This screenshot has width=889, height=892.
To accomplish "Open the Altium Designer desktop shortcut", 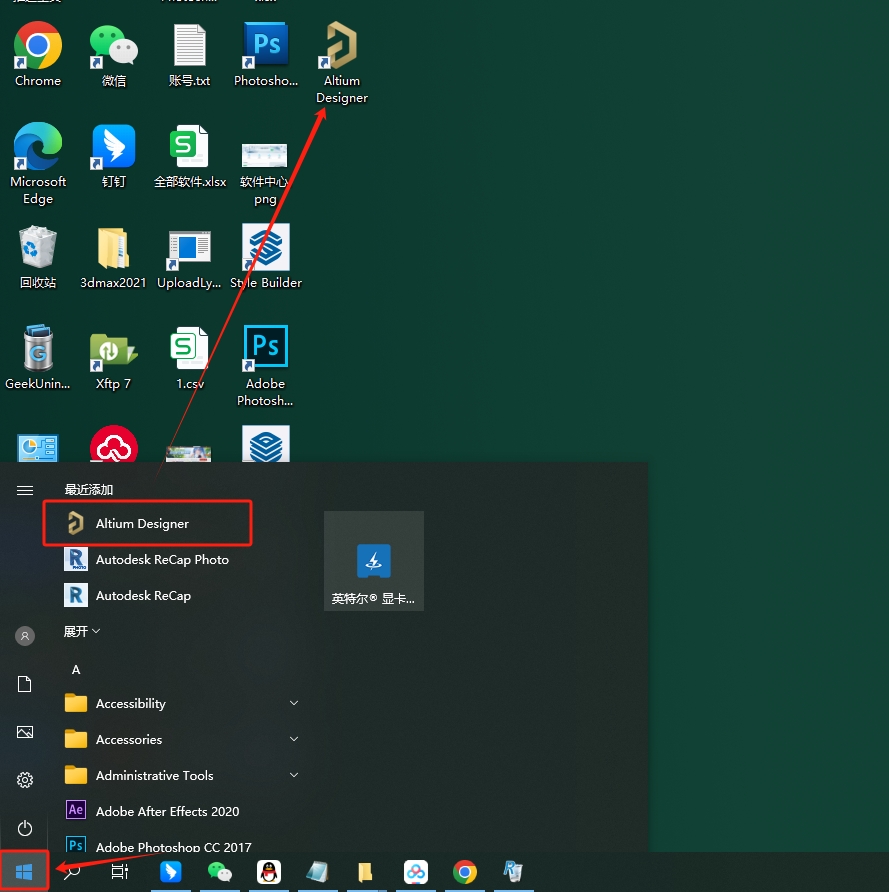I will pyautogui.click(x=342, y=63).
